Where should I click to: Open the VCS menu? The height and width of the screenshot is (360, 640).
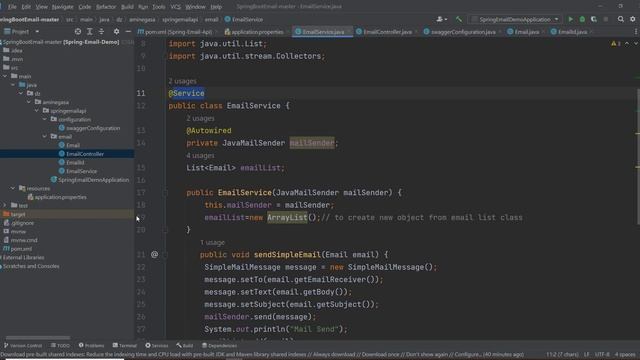[x=176, y=7]
